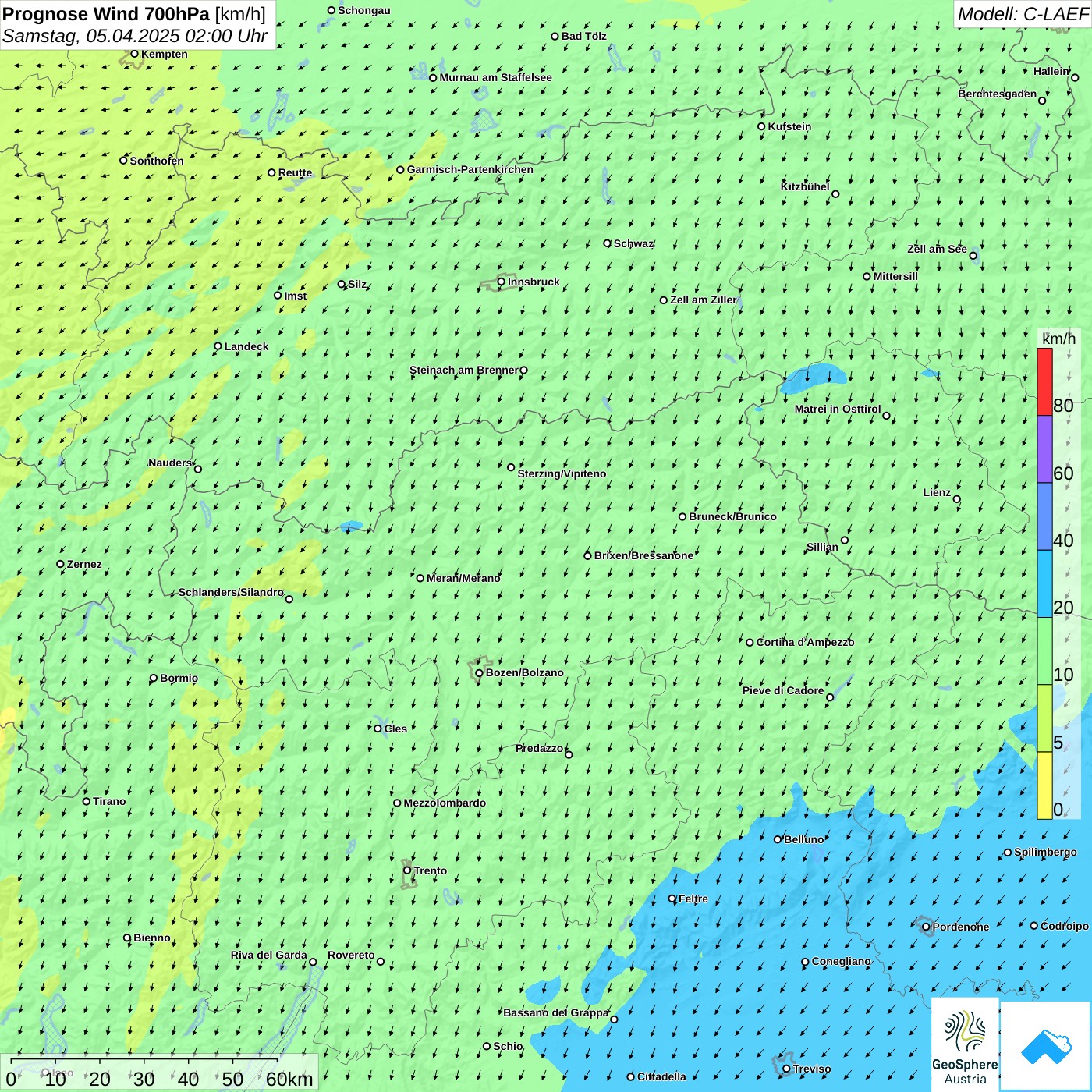Click the 'Meran/Merano' label
The image size is (1092, 1092).
(x=463, y=578)
